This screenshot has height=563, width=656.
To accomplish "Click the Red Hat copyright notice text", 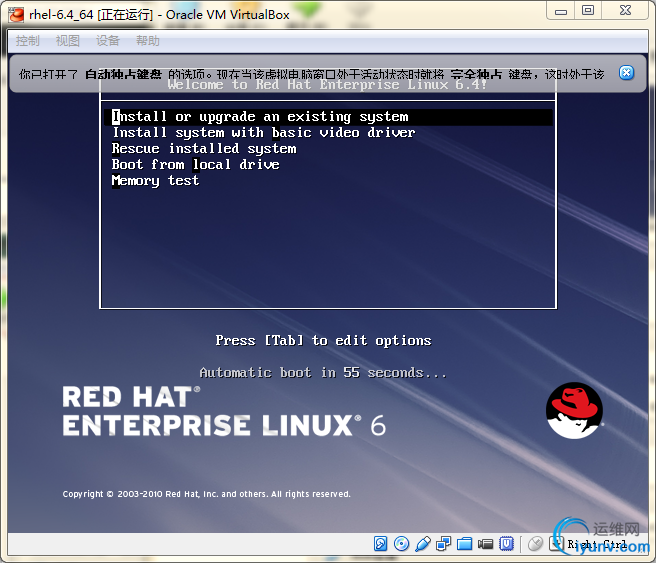I will pyautogui.click(x=206, y=494).
